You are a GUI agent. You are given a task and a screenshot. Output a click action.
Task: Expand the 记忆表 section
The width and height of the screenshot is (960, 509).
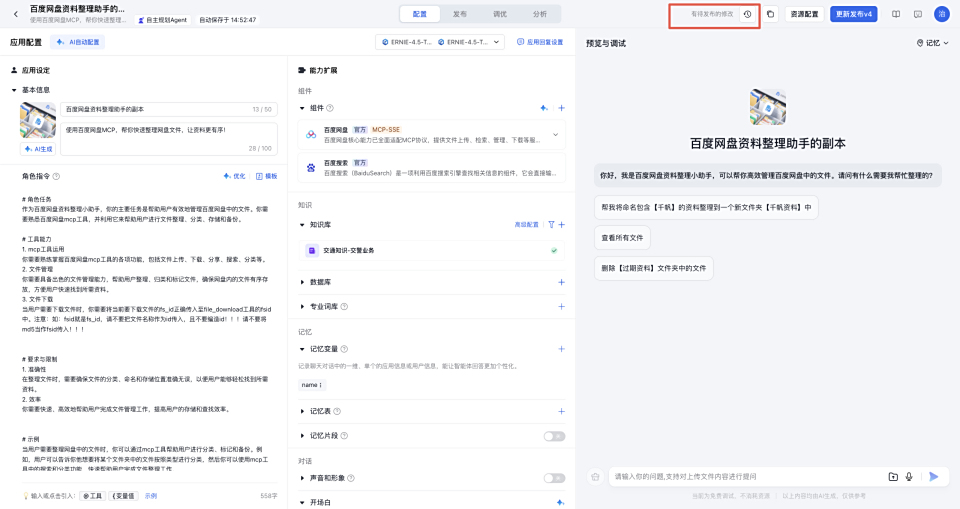coord(302,412)
